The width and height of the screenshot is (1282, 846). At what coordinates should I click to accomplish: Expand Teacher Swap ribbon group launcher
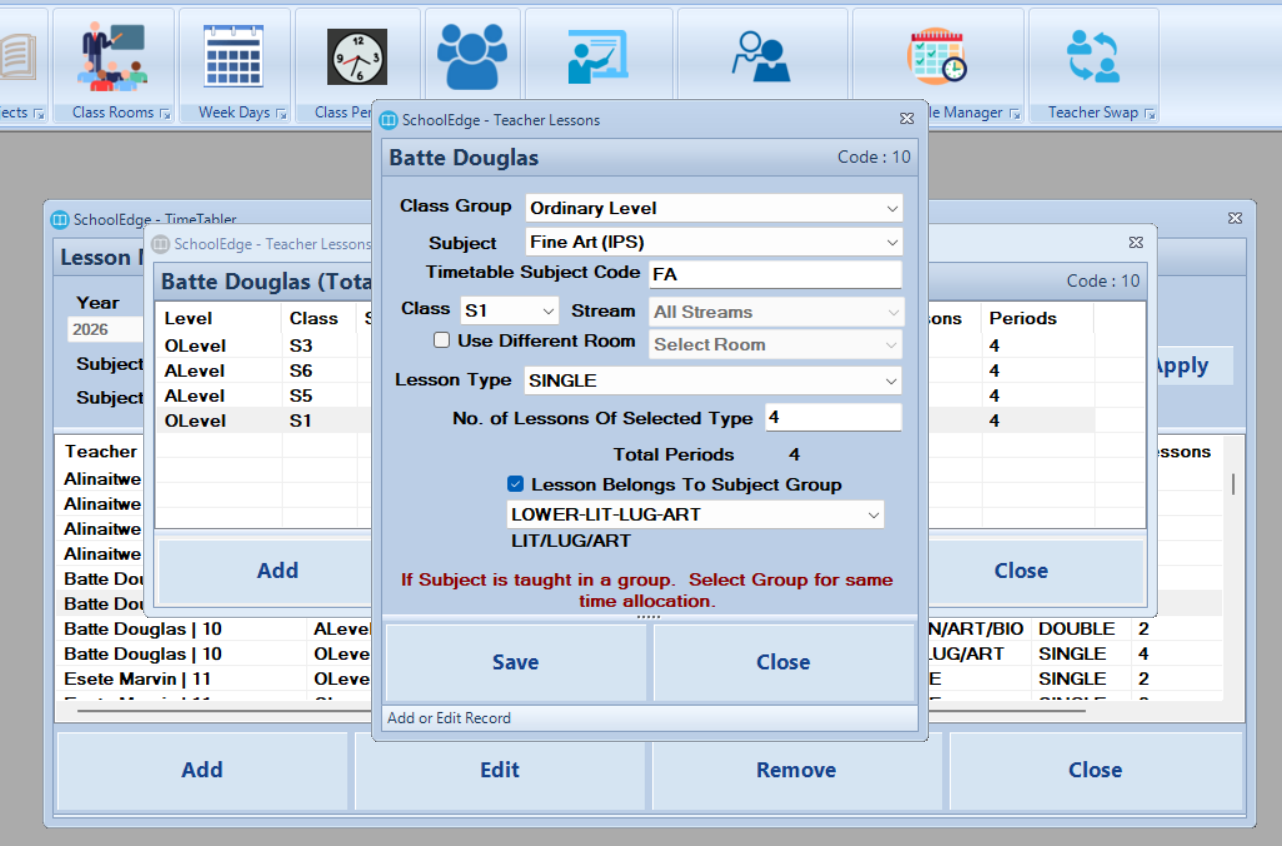click(1149, 113)
